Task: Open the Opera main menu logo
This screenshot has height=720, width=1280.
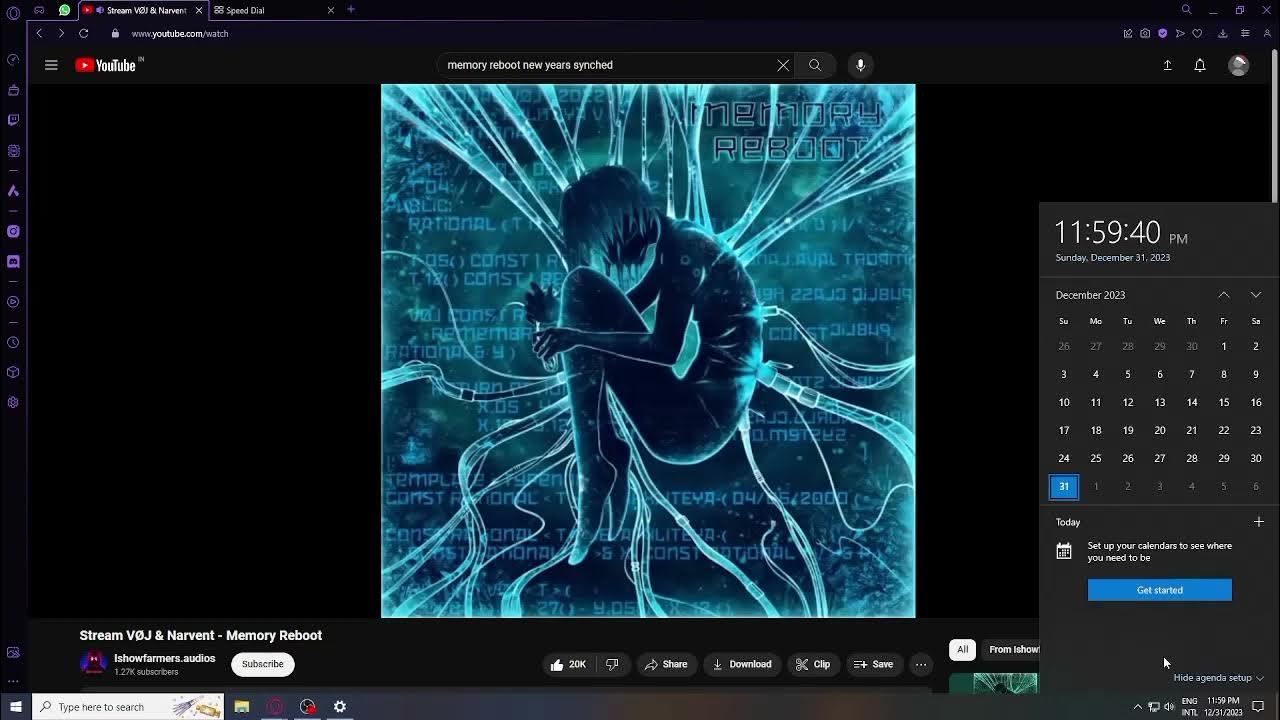Action: tap(13, 13)
